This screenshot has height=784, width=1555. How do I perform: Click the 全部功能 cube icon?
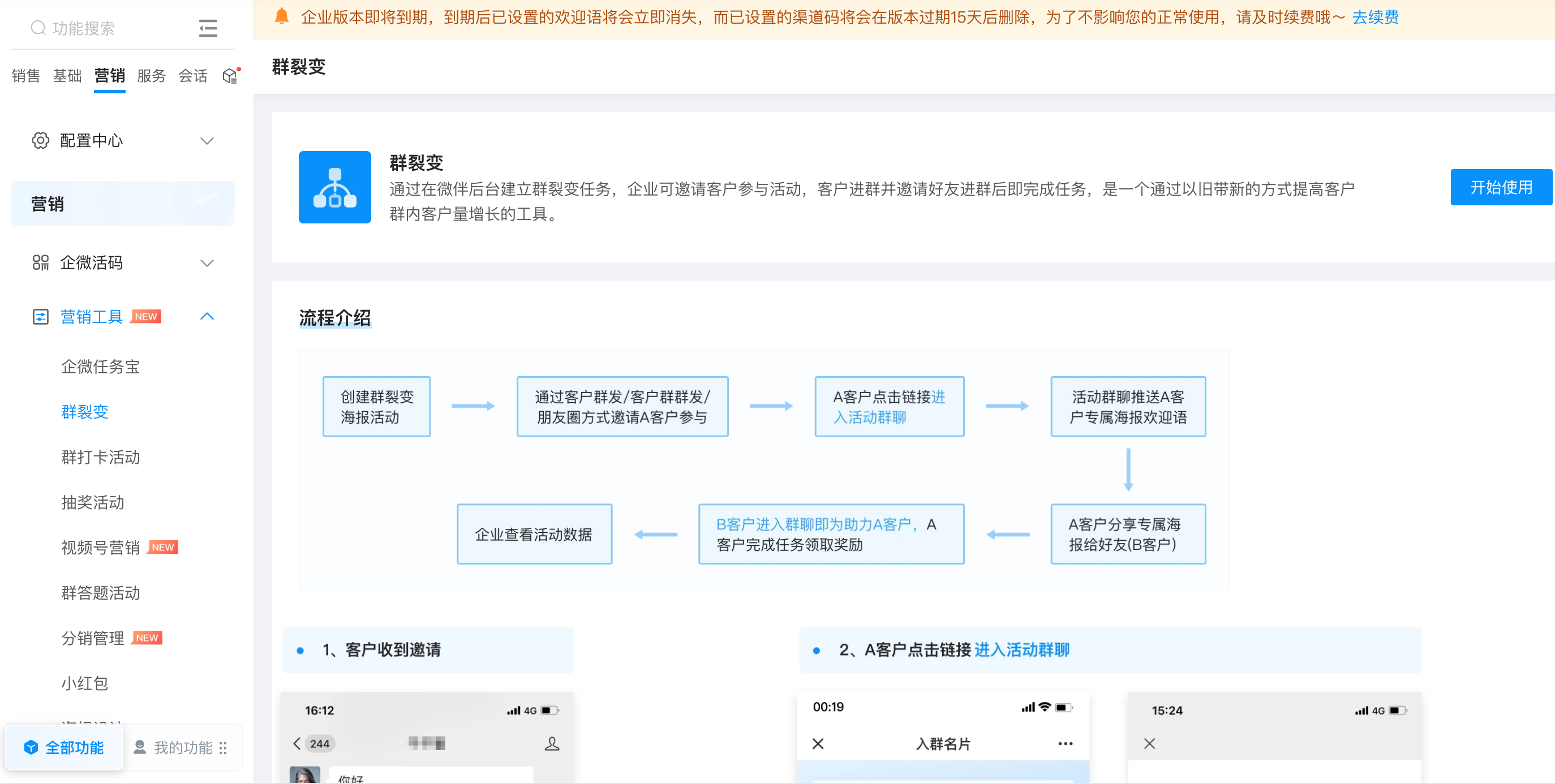tap(31, 747)
